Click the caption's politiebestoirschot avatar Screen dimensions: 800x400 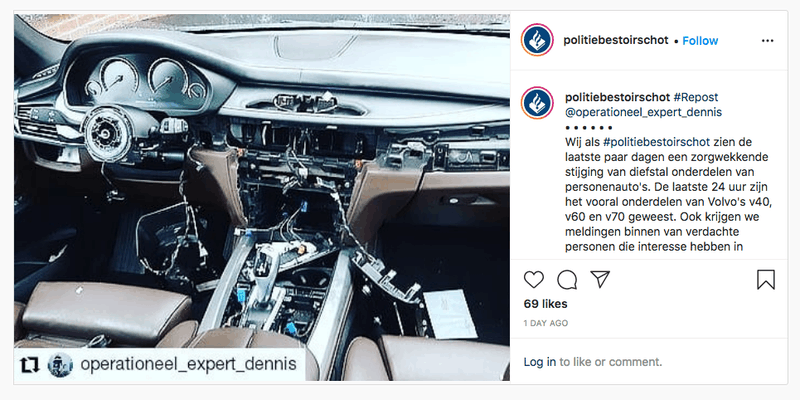pos(537,103)
